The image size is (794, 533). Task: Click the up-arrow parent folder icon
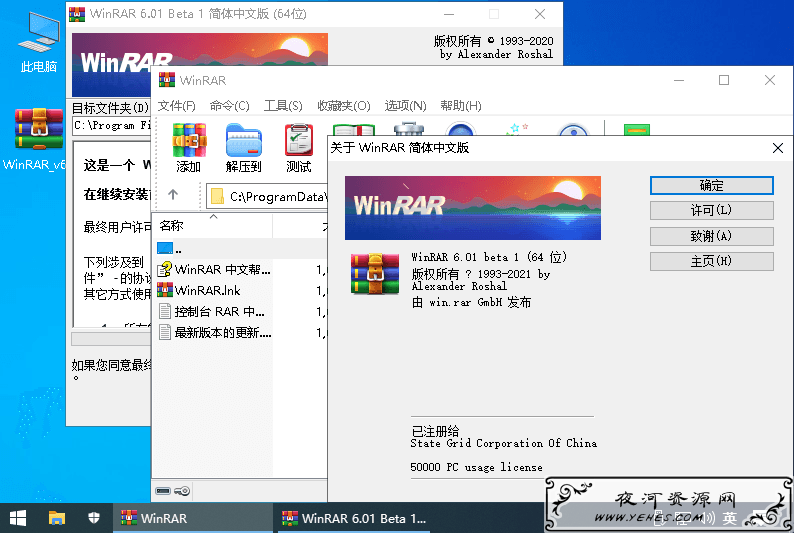(173, 194)
